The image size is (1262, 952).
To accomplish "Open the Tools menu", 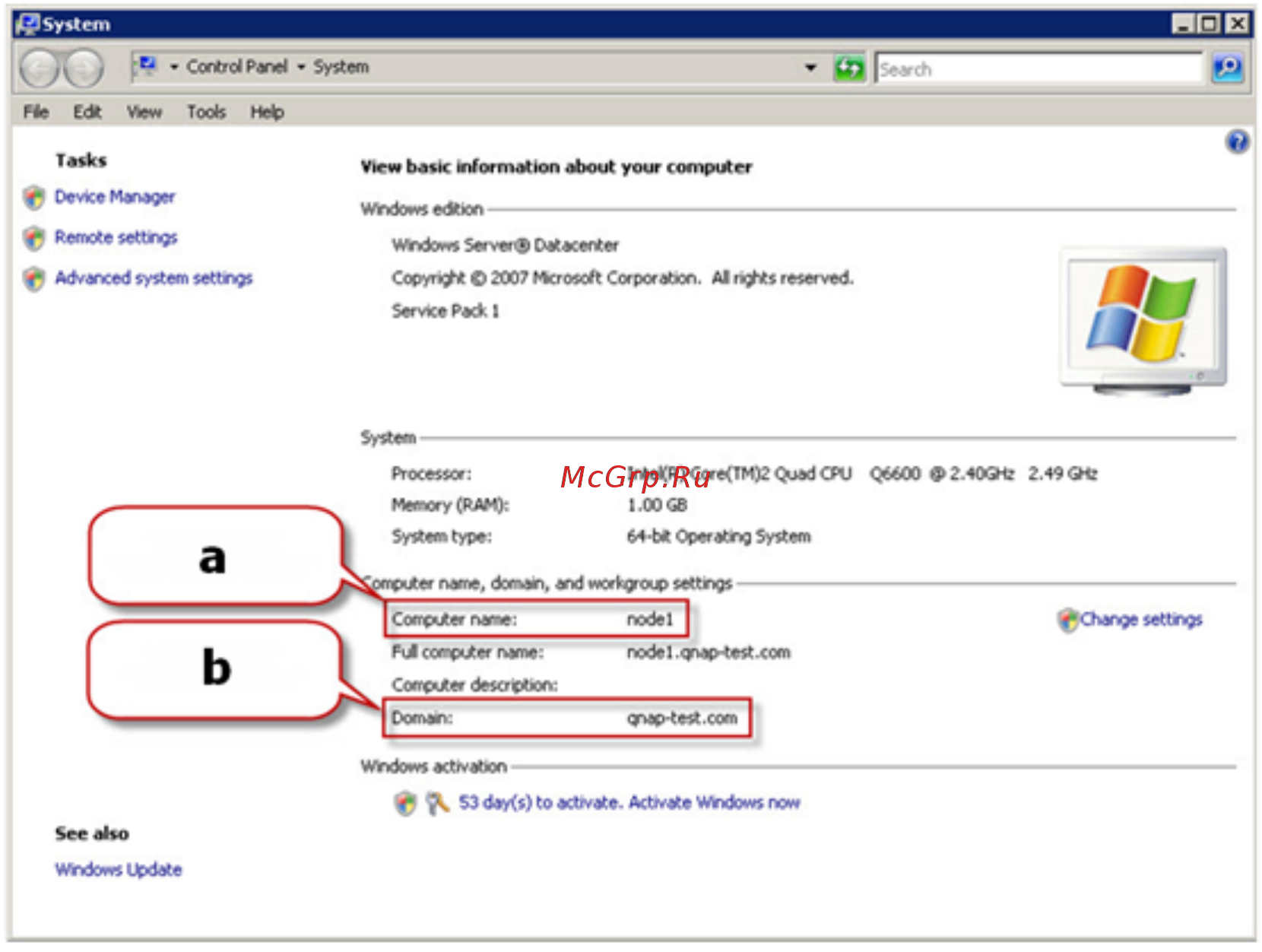I will pyautogui.click(x=206, y=112).
